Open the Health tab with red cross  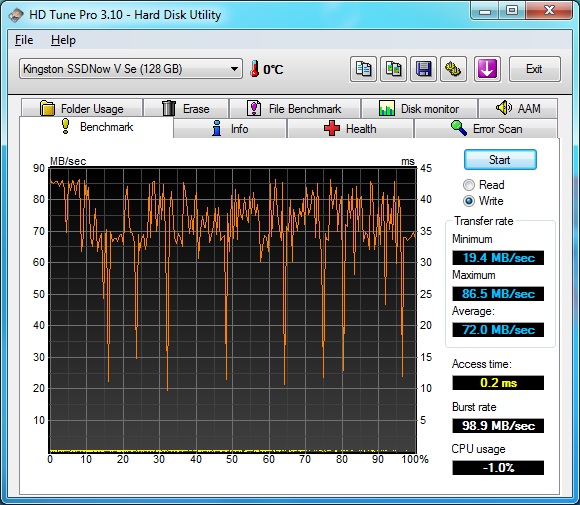coord(350,129)
